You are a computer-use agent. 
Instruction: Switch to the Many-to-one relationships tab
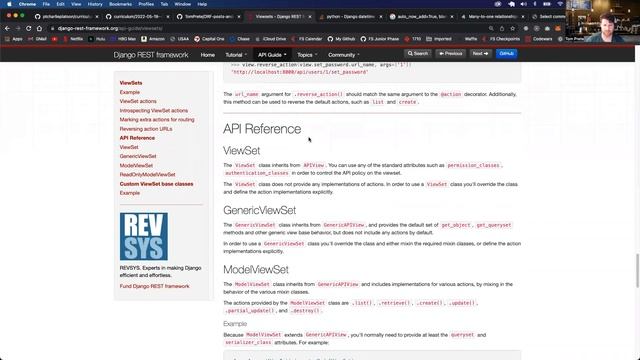[x=492, y=17]
